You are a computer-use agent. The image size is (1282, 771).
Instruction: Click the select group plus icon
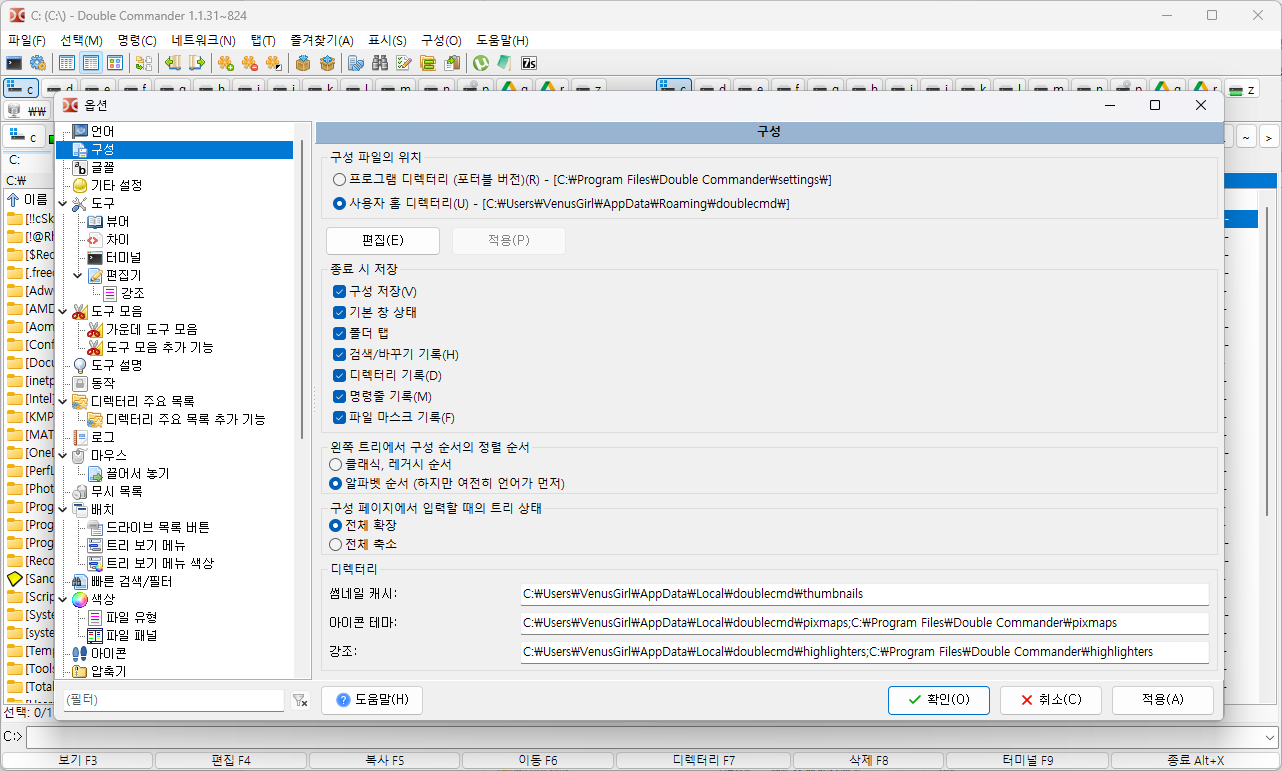(x=226, y=63)
